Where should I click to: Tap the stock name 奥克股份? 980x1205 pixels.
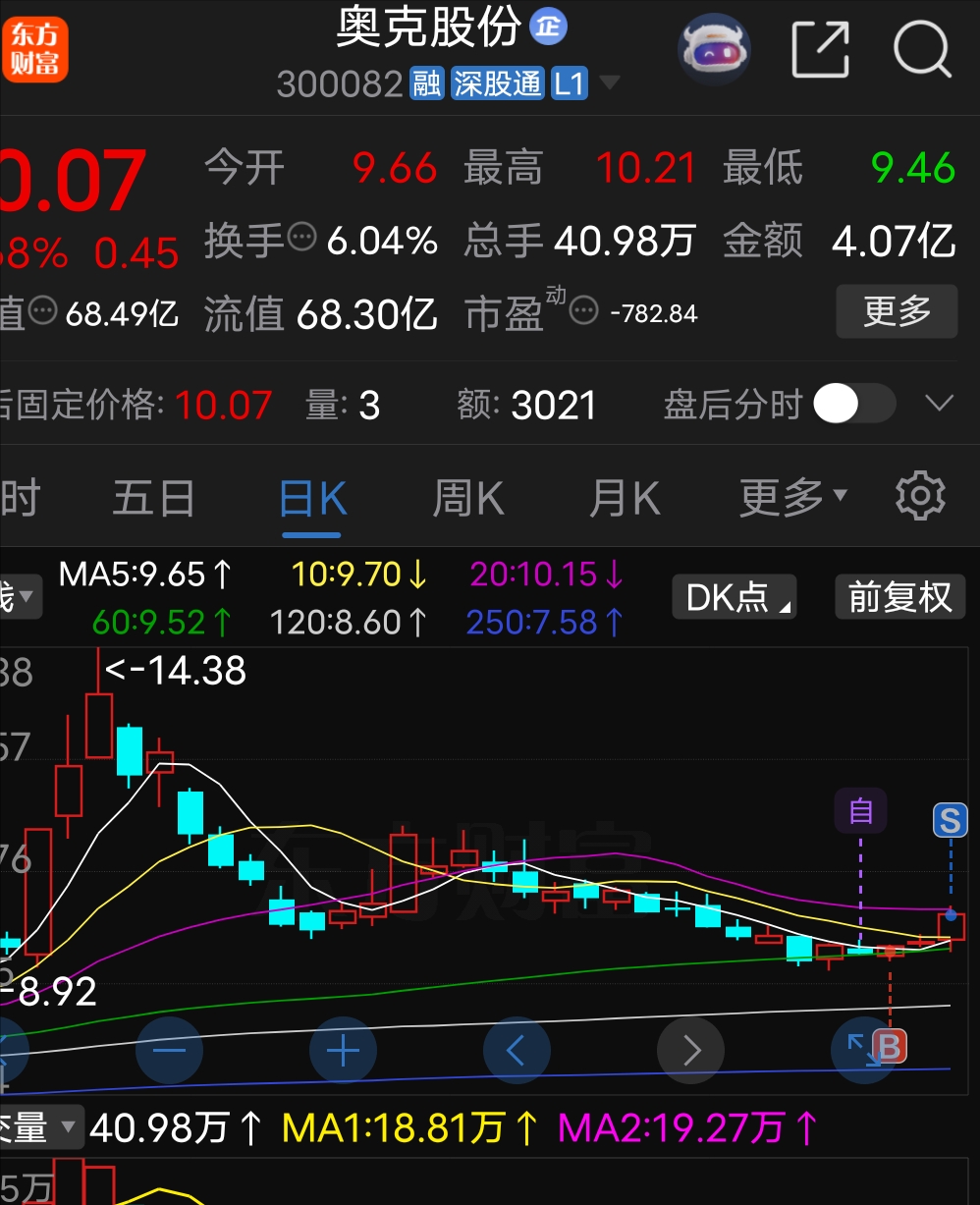pyautogui.click(x=429, y=27)
